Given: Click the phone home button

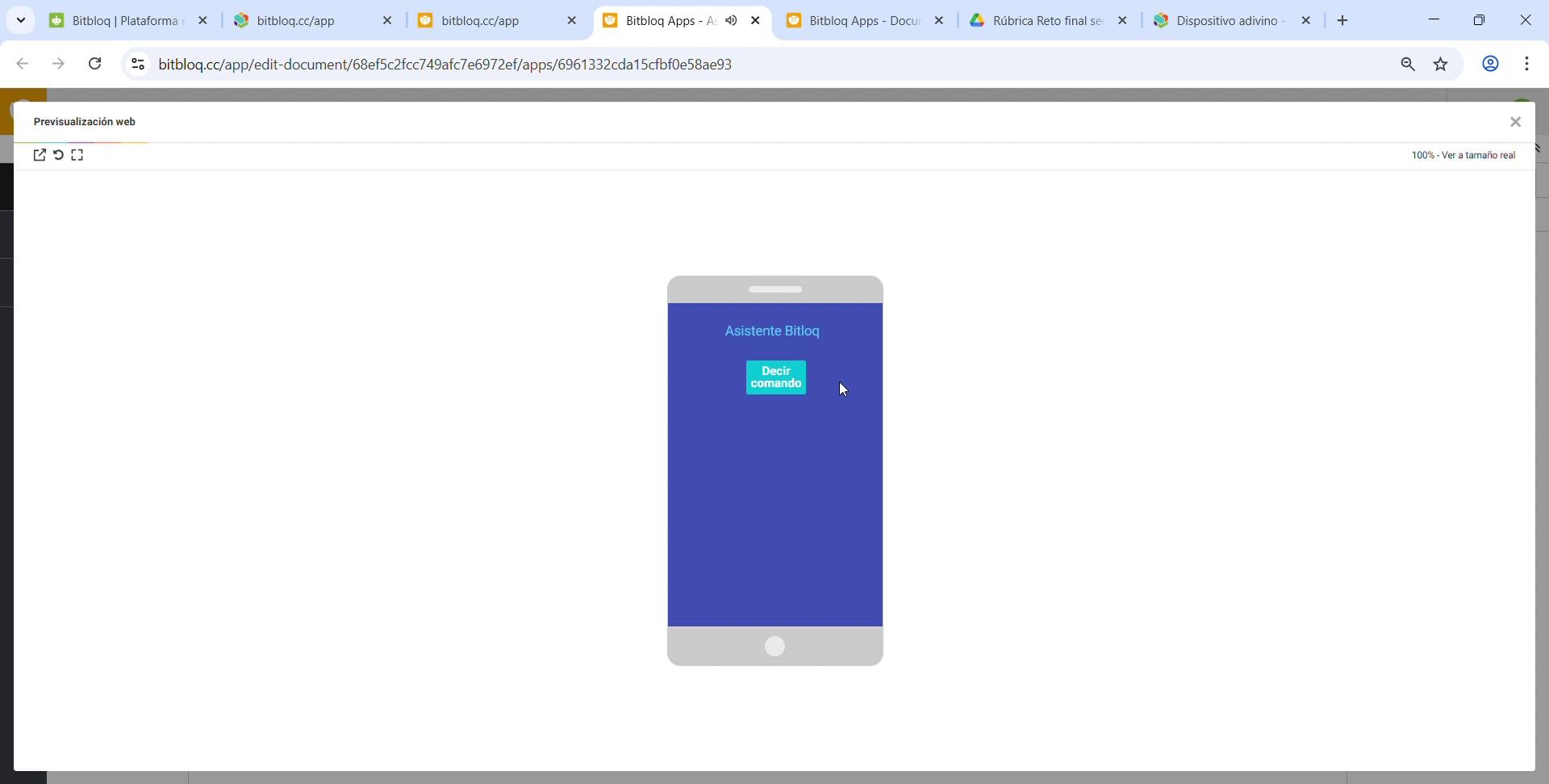Looking at the screenshot, I should (775, 646).
